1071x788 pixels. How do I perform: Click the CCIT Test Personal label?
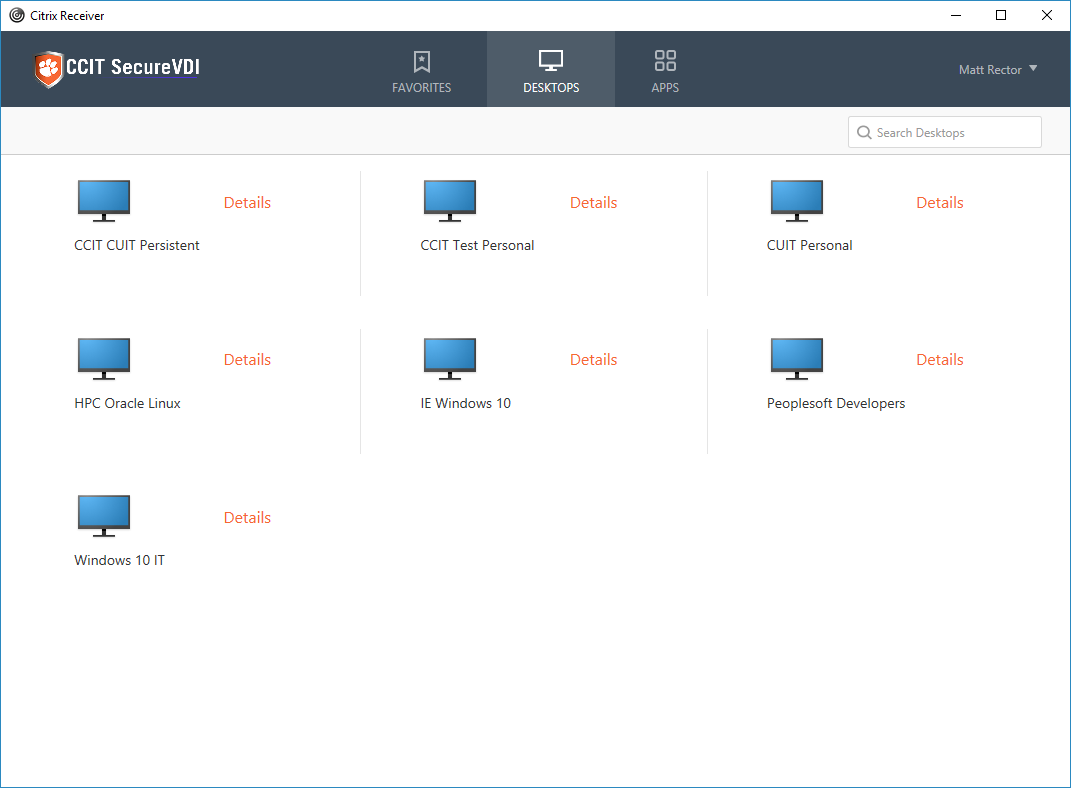click(477, 245)
